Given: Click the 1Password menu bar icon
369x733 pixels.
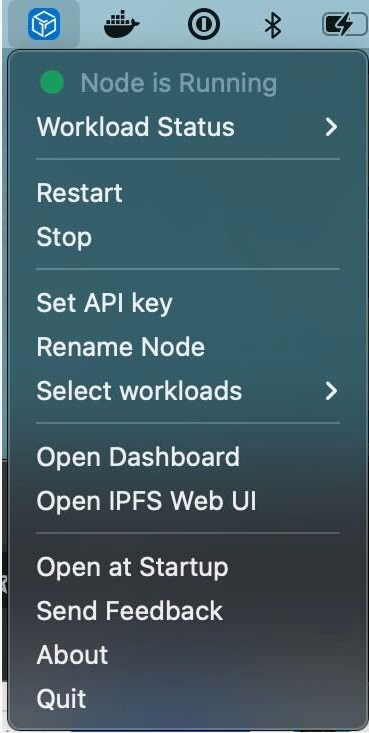Looking at the screenshot, I should tap(204, 24).
